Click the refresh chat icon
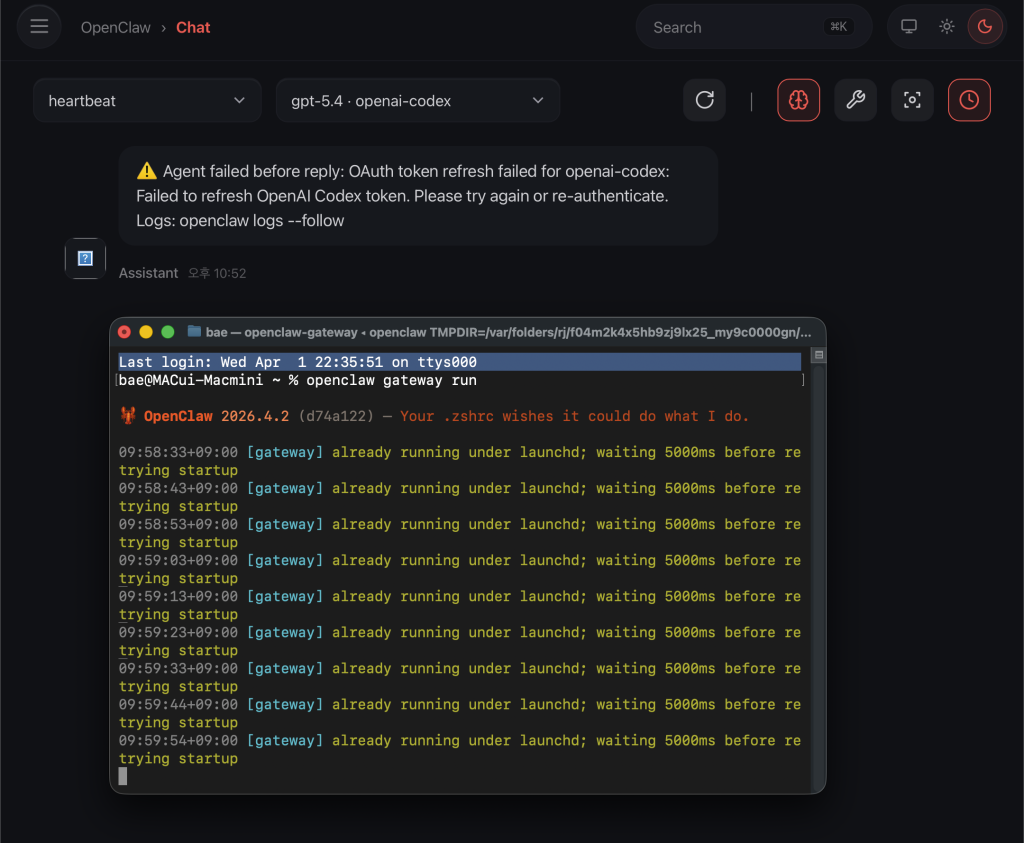1024x843 pixels. [704, 100]
